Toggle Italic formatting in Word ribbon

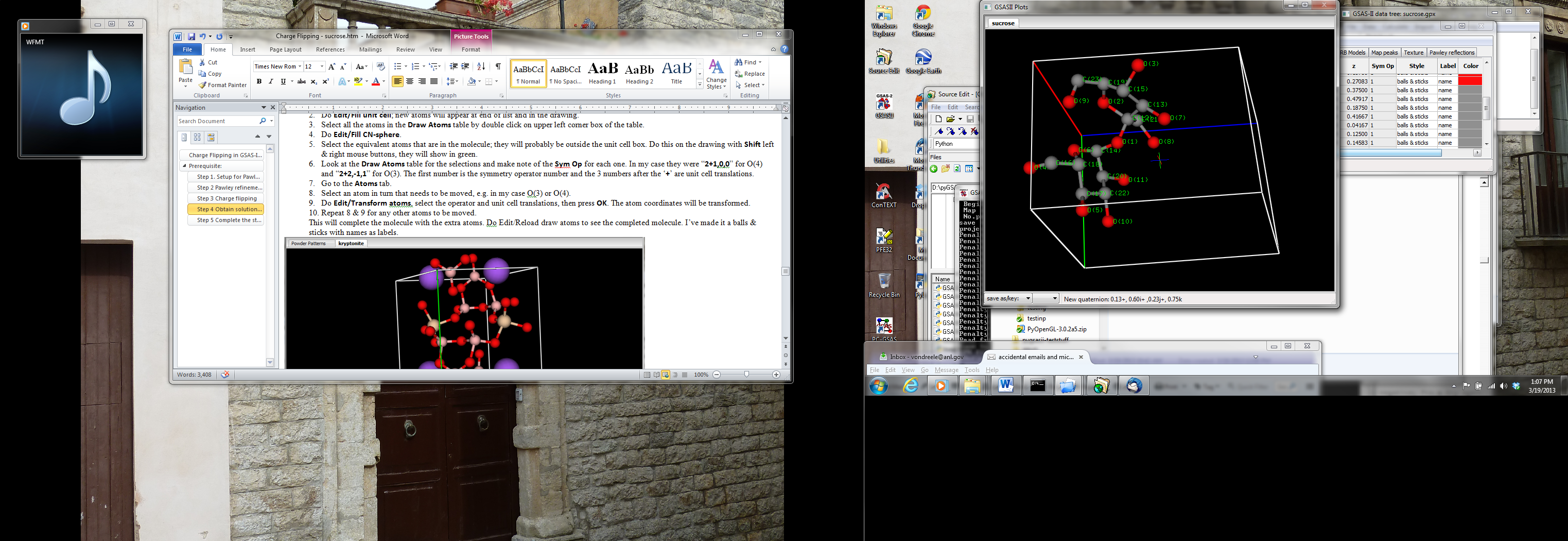[271, 81]
